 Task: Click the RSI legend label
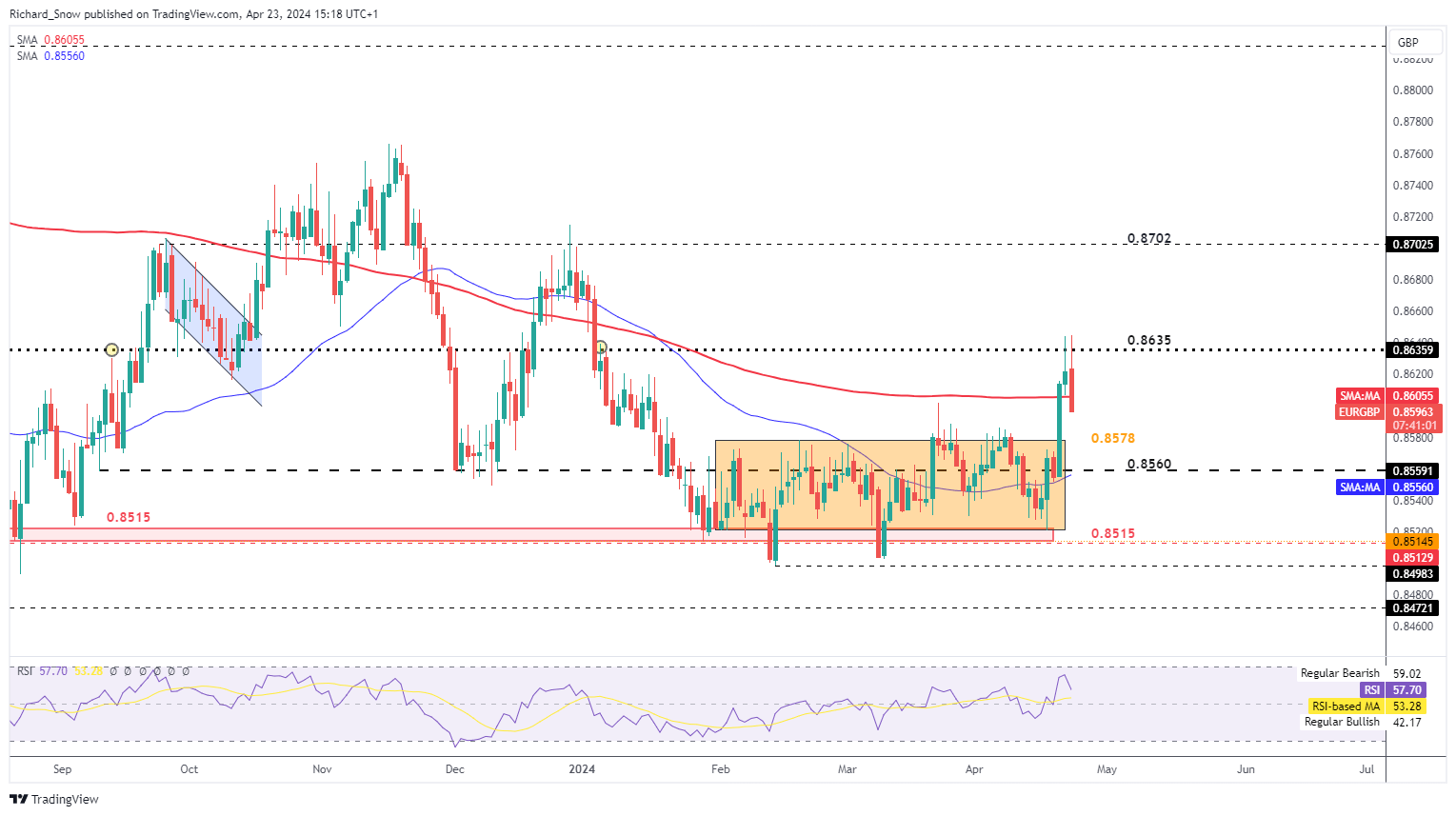point(26,671)
